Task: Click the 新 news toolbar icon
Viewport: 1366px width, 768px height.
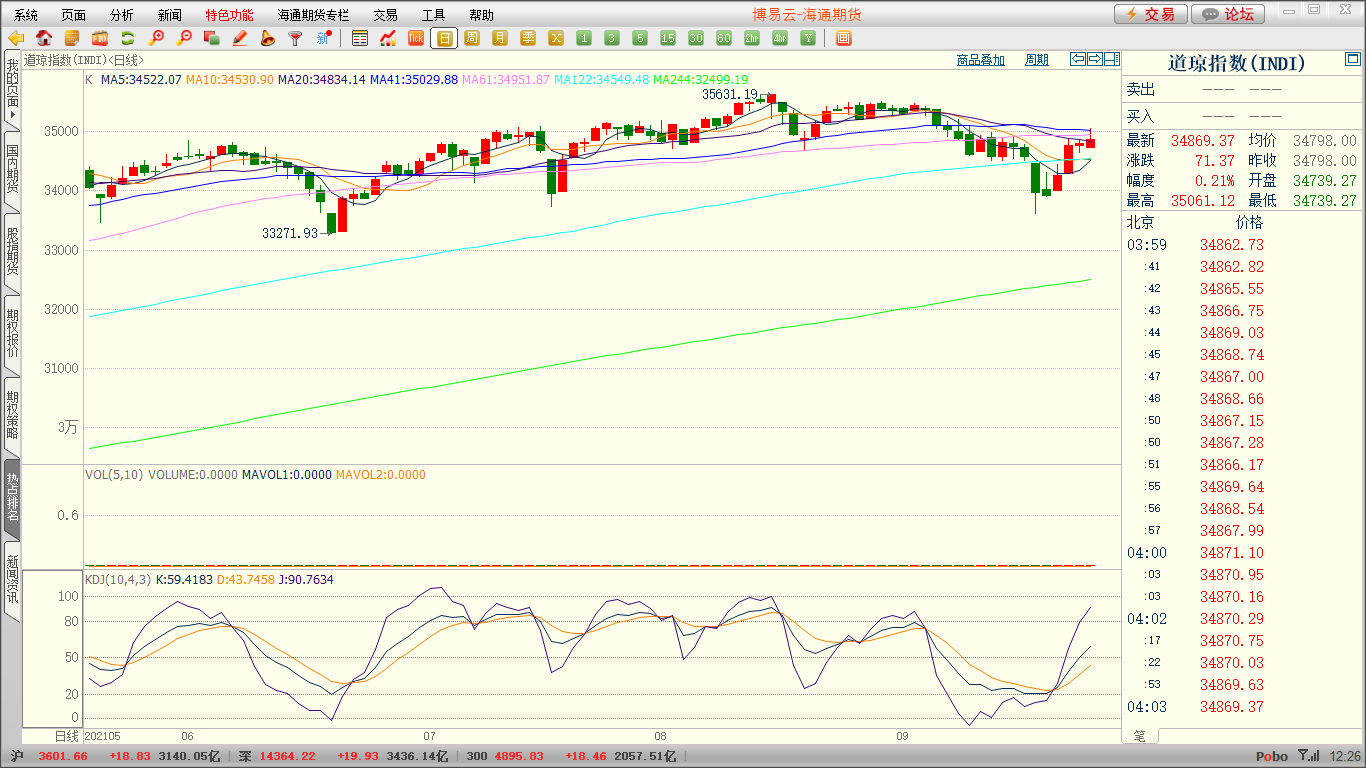Action: [323, 38]
